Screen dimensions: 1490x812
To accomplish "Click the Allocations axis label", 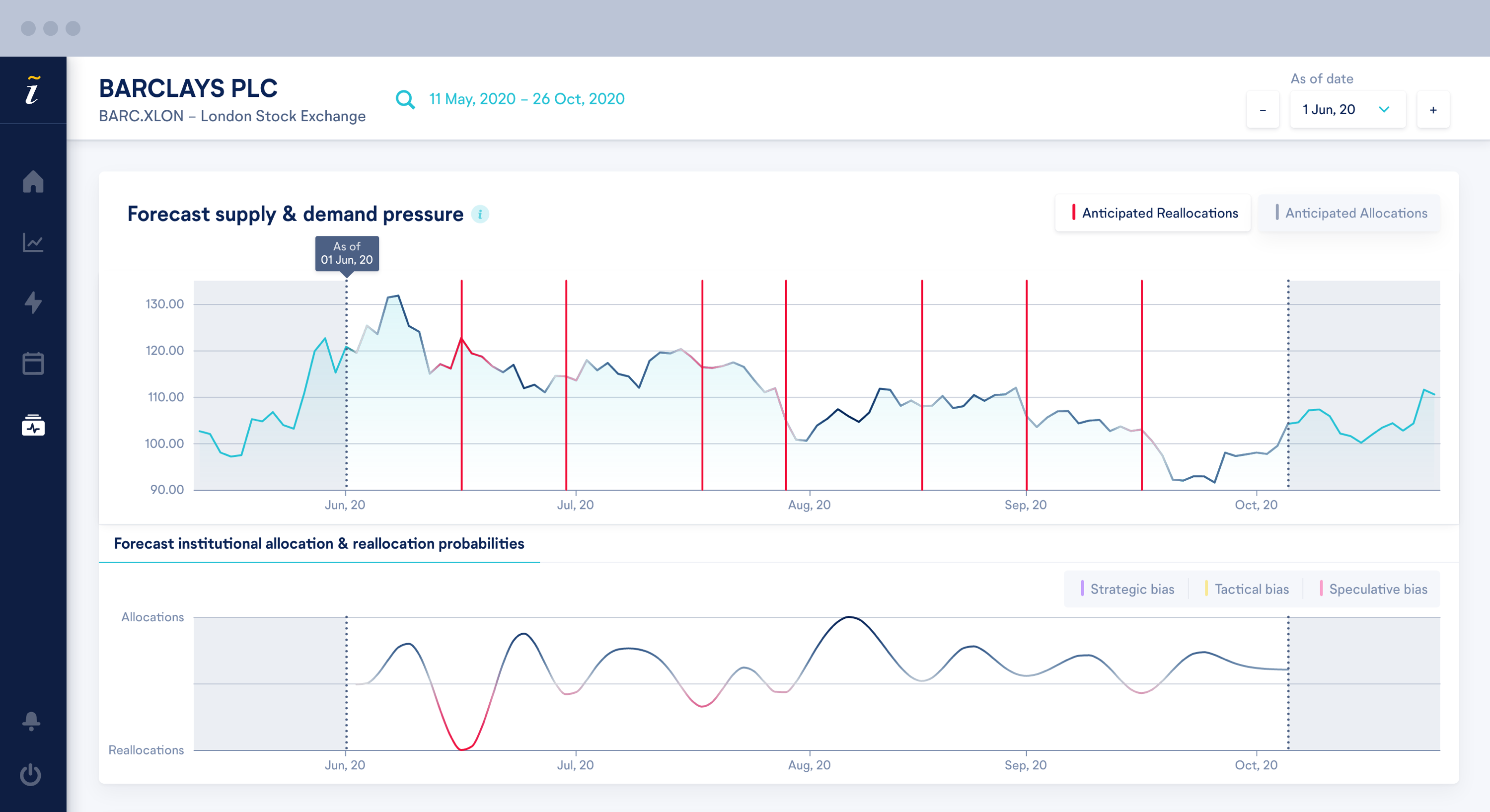I will pos(152,617).
